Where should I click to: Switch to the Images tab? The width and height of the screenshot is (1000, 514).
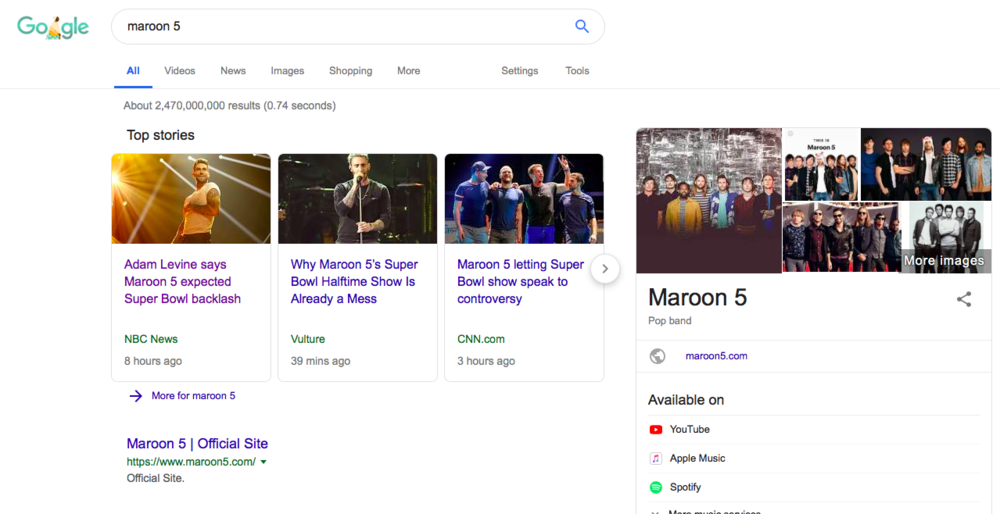[x=287, y=71]
